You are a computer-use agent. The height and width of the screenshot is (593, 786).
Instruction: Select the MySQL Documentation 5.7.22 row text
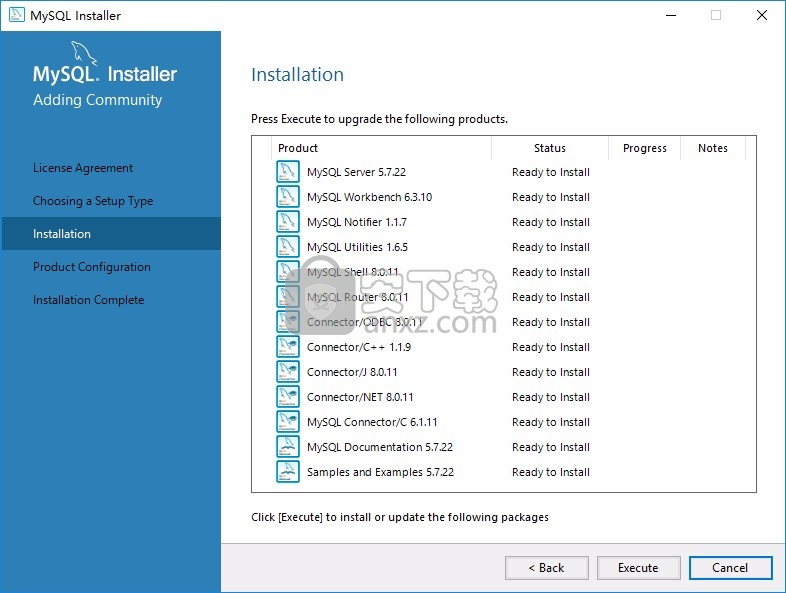[380, 447]
